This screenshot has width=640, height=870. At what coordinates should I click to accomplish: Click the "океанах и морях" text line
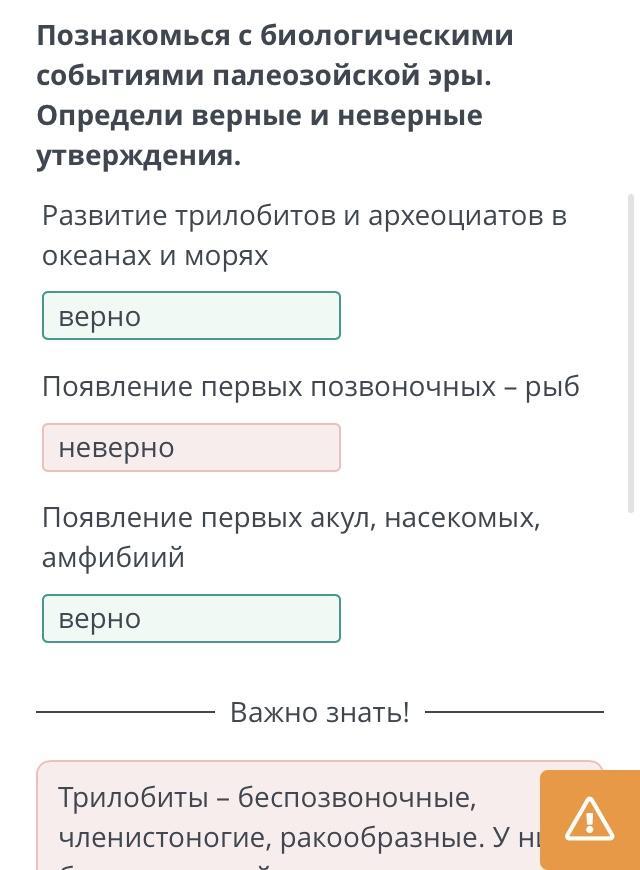point(155,256)
